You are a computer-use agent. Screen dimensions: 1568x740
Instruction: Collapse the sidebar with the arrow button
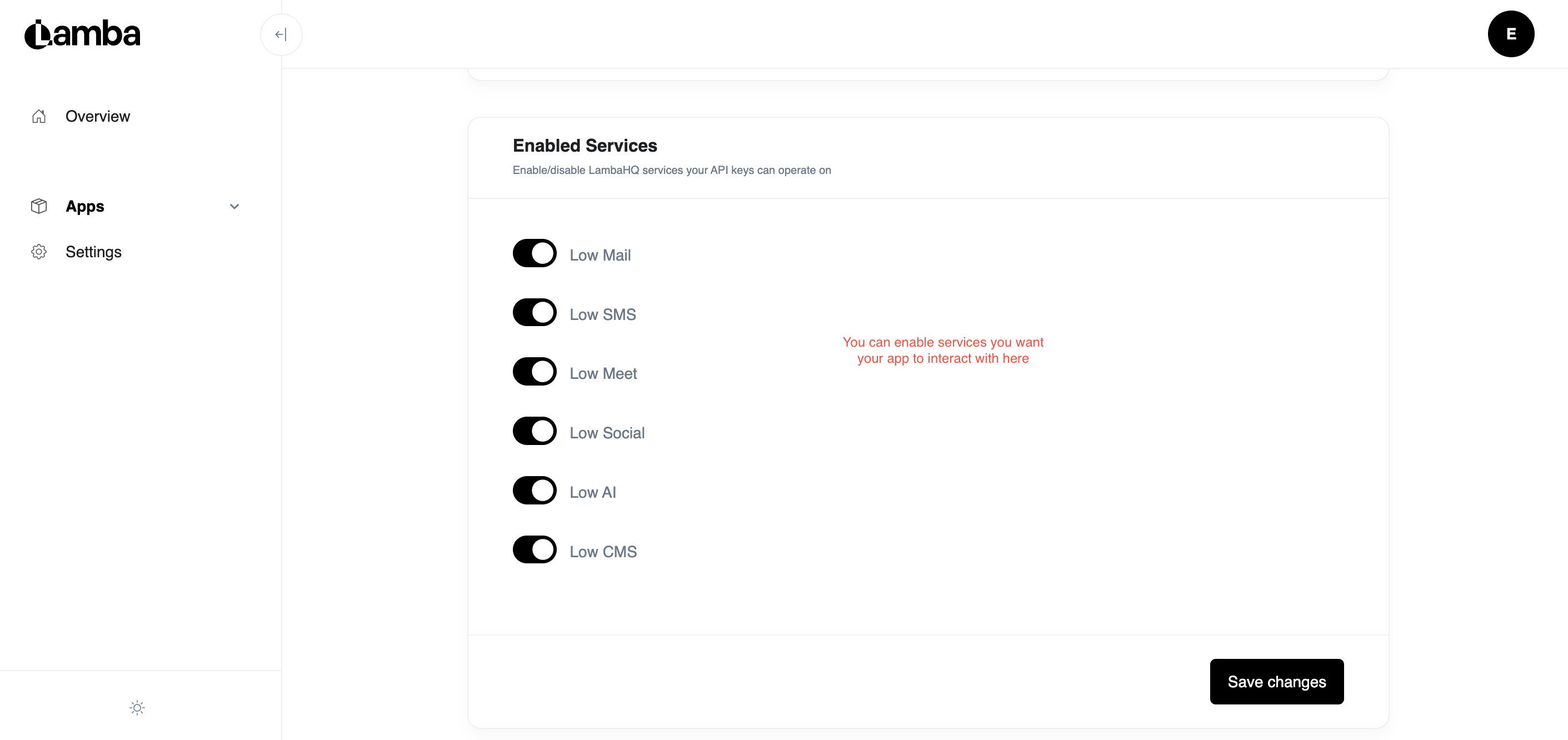click(x=281, y=34)
